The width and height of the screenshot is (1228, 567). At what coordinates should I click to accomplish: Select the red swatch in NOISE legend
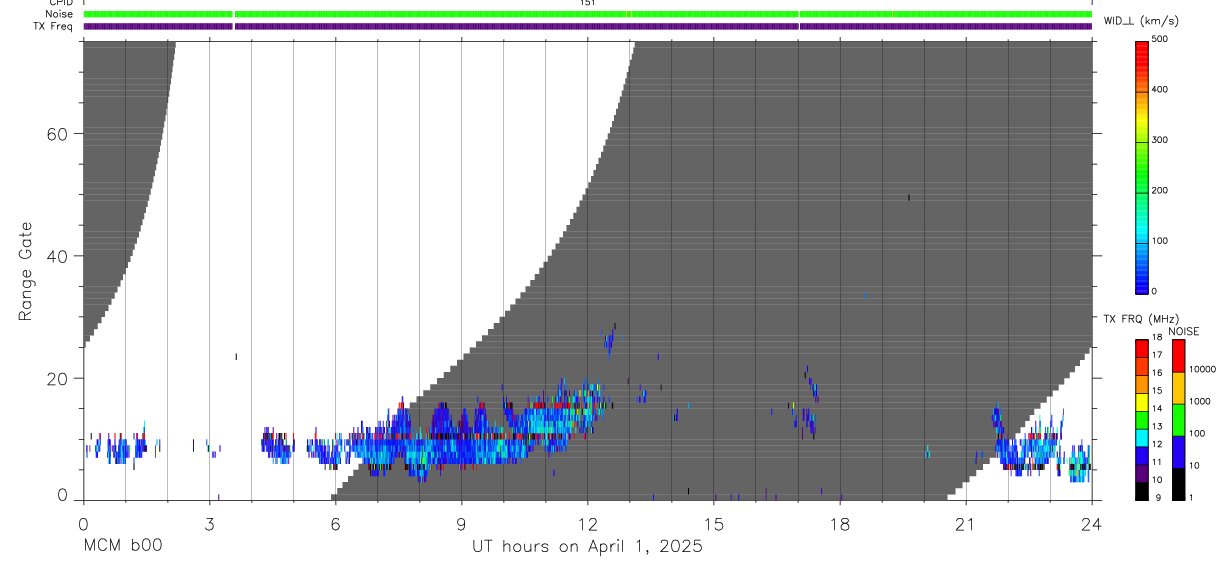coord(1178,356)
